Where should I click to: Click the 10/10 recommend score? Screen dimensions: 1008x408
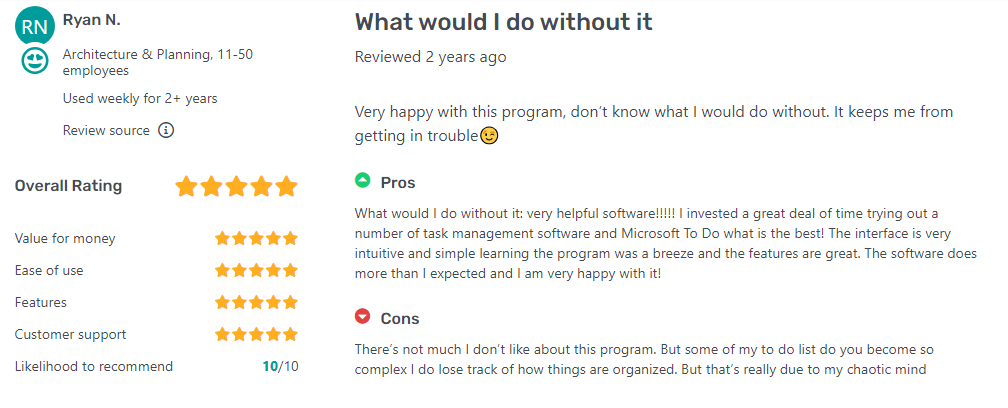[280, 366]
